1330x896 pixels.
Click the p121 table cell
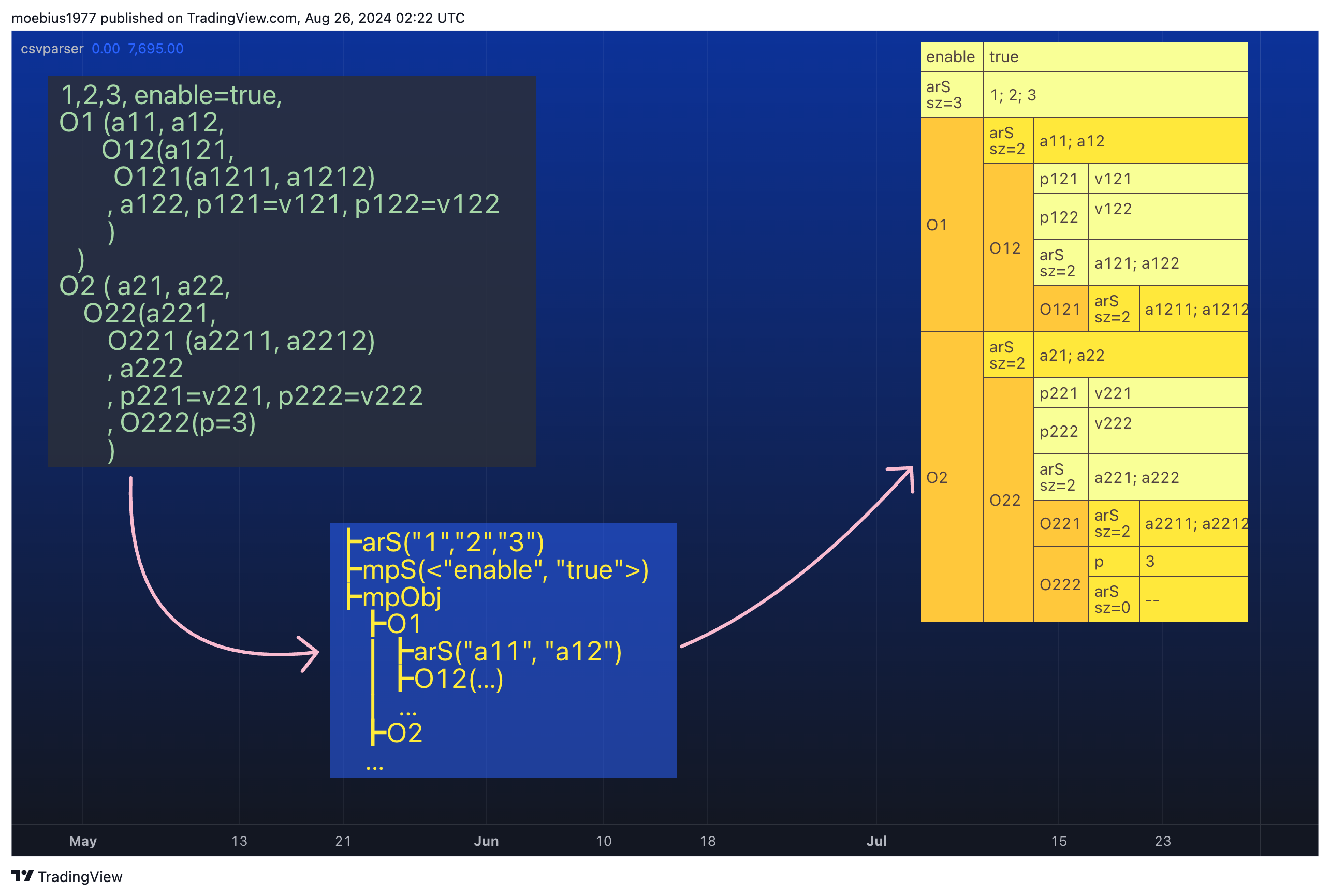[x=1061, y=179]
